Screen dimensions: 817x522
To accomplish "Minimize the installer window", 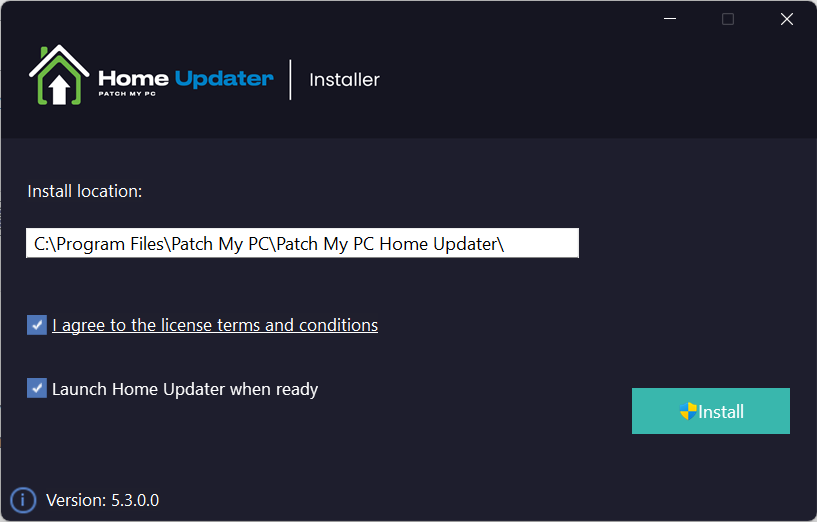I will coord(670,19).
